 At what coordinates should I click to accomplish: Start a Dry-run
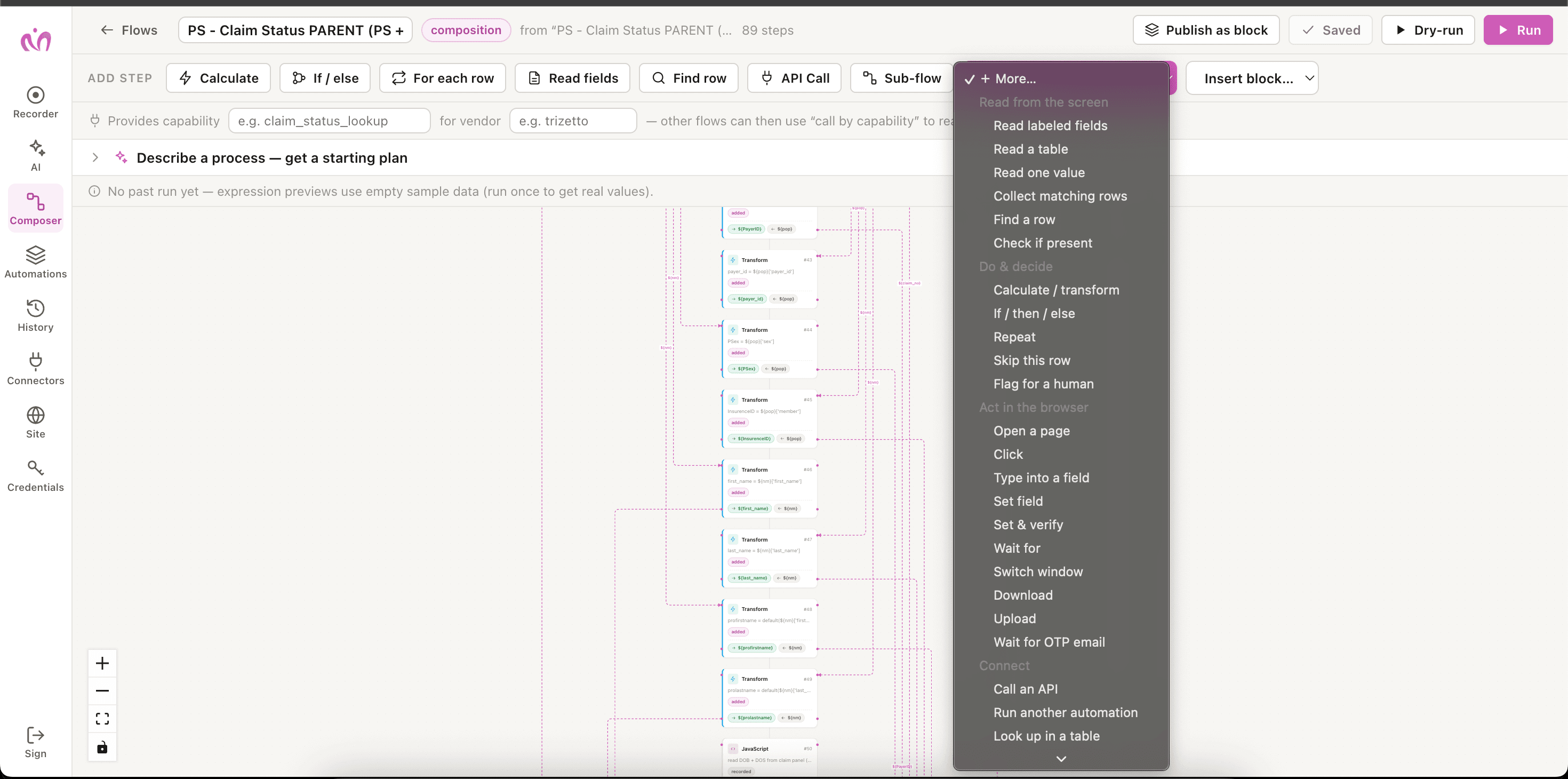(x=1427, y=30)
